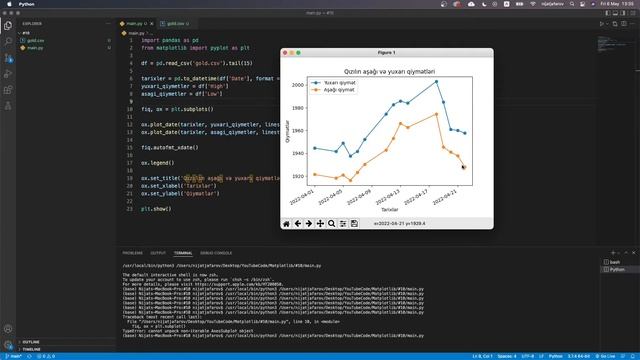Open the Manage gear in activity bar

tap(8, 345)
